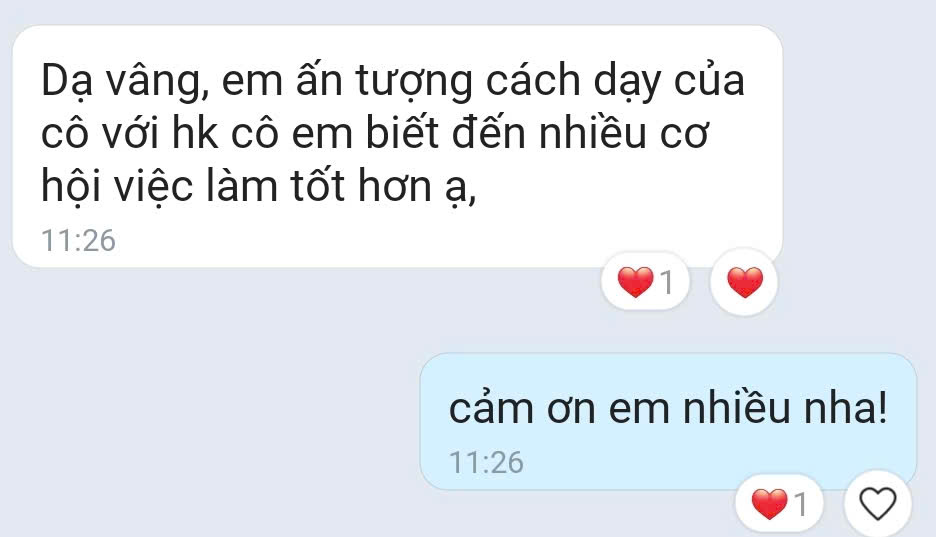
Task: Tap outlined heart button on sent message
Action: (878, 504)
